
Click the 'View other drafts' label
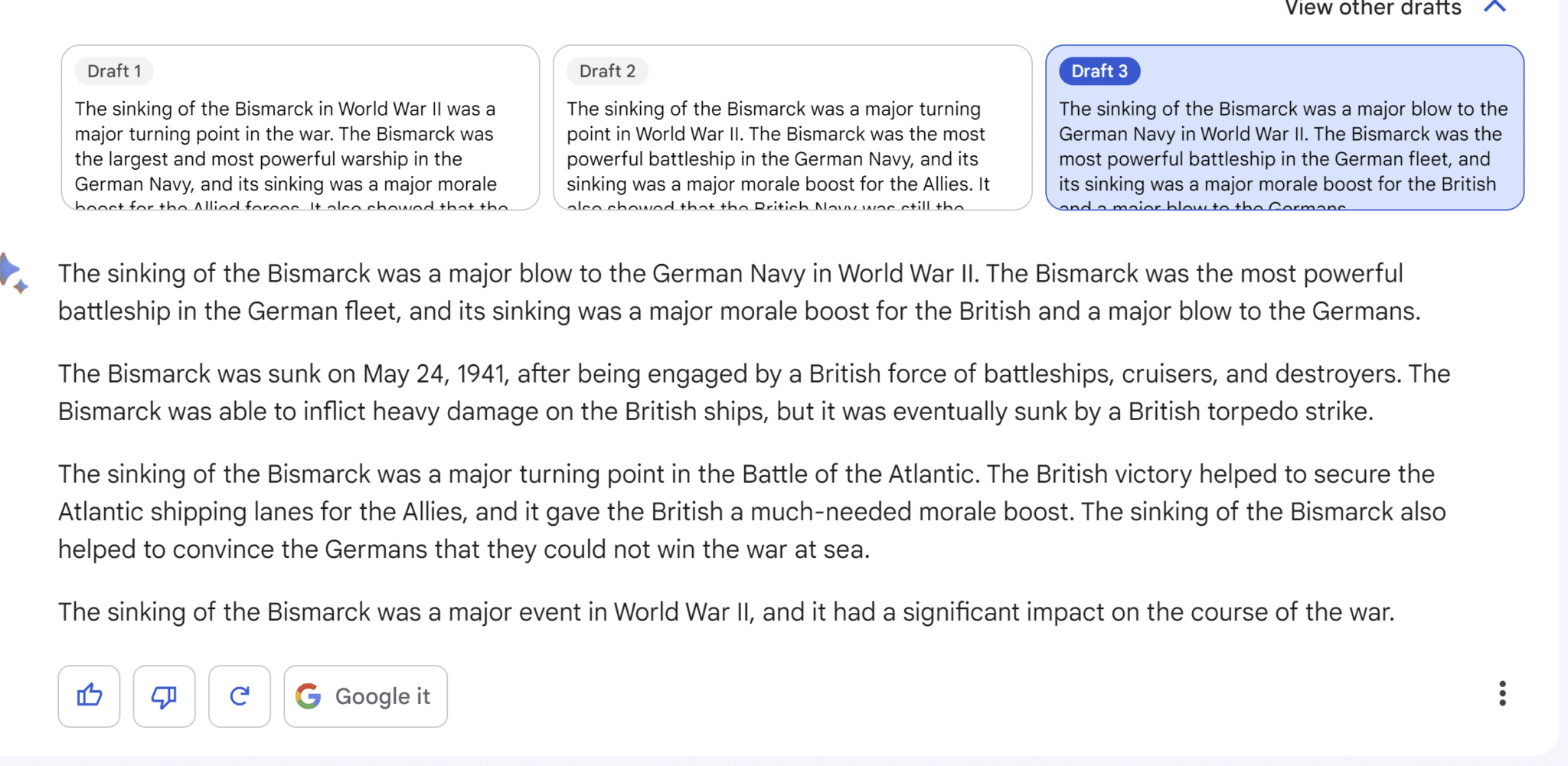(x=1373, y=8)
